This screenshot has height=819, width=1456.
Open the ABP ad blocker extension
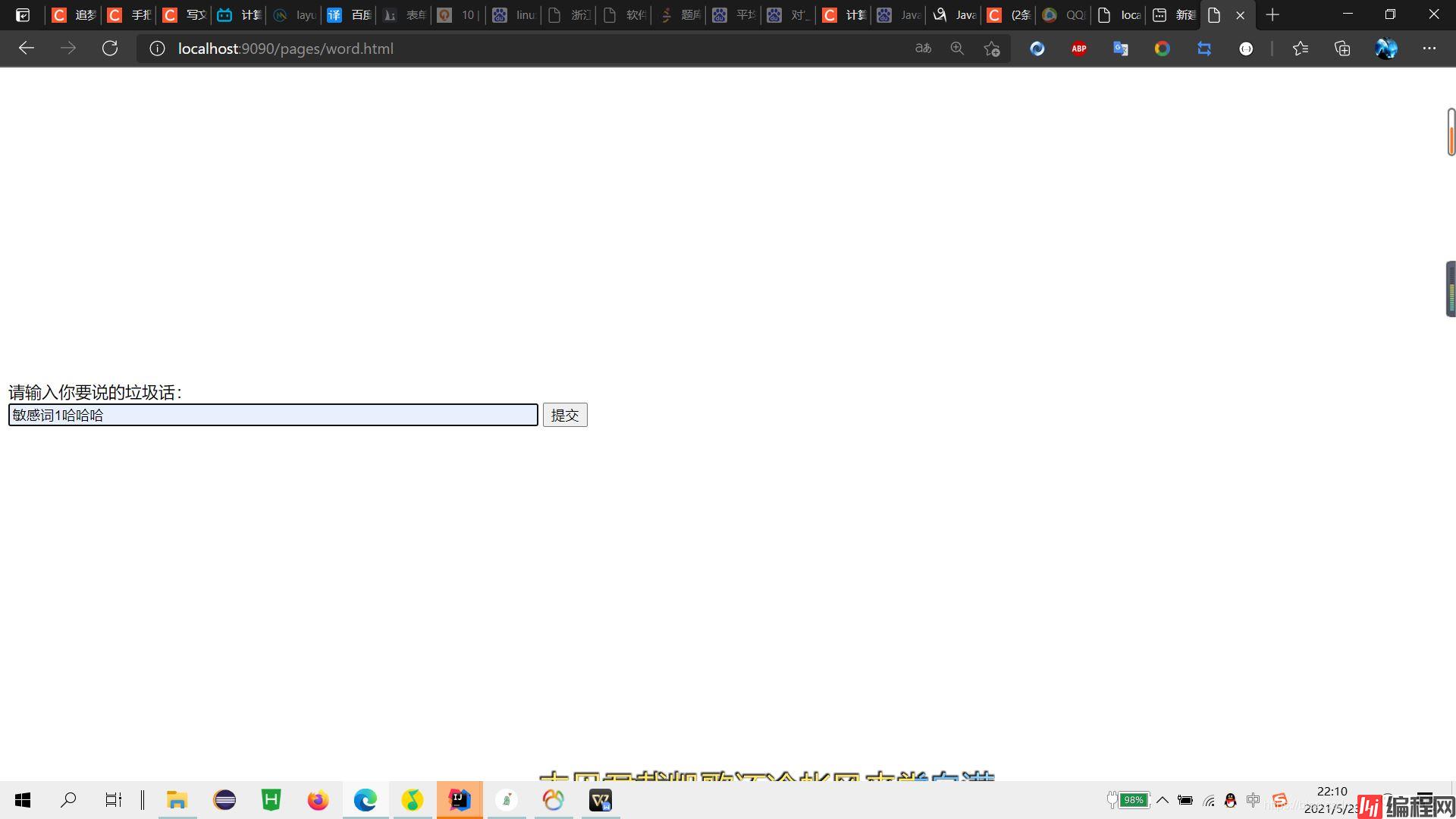pyautogui.click(x=1079, y=49)
